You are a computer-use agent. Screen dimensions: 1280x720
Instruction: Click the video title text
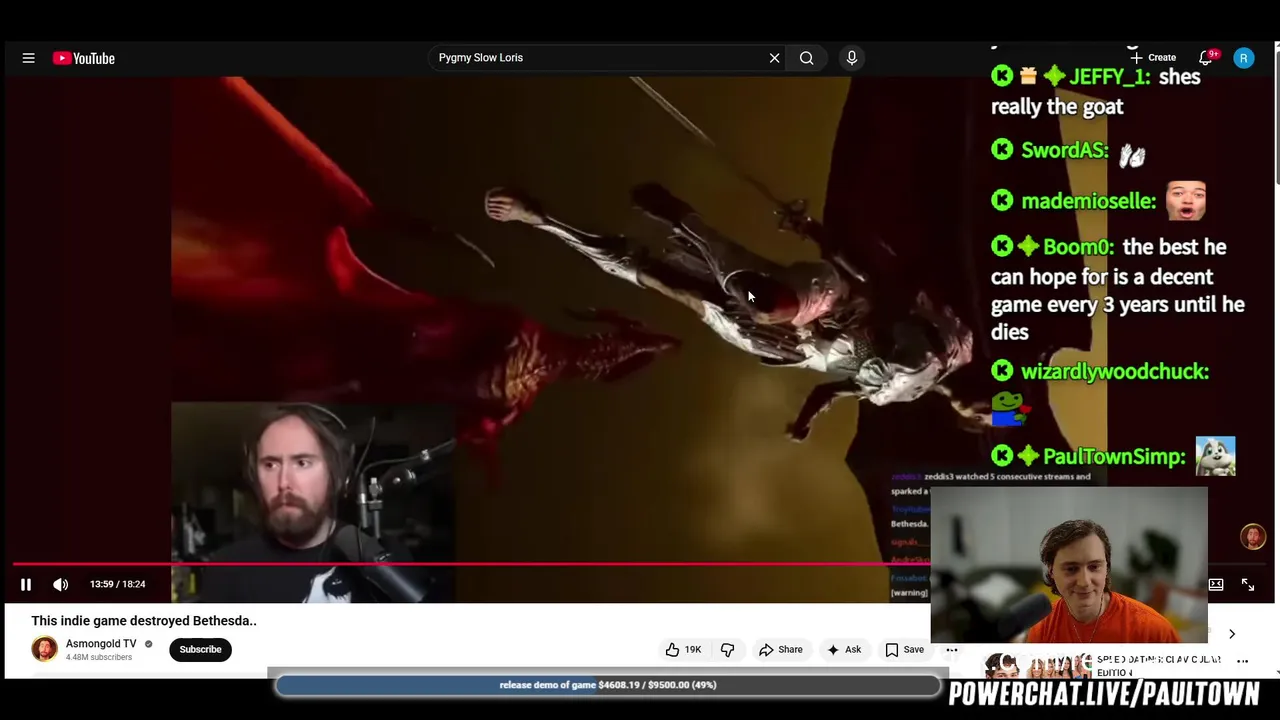tap(144, 621)
